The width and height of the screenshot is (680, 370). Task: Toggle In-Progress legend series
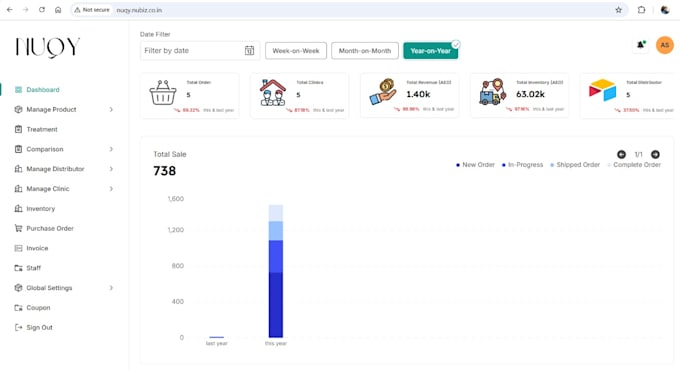tap(522, 165)
